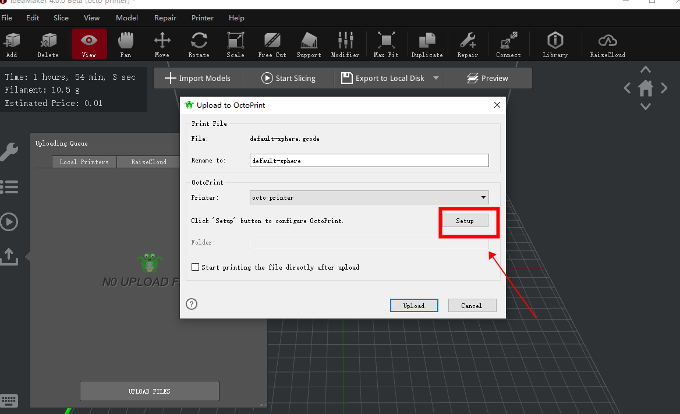This screenshot has height=414, width=680.
Task: Close the Upload to OctoPrint dialog
Action: (x=497, y=105)
